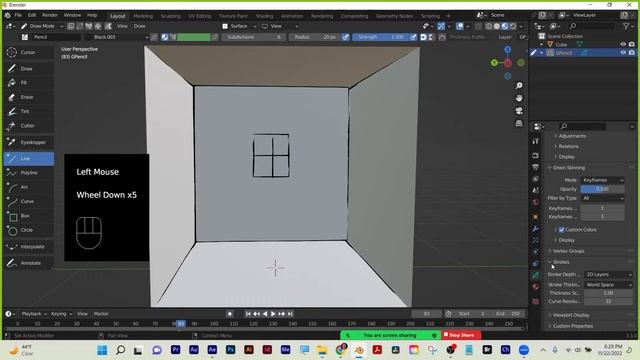This screenshot has width=640, height=360.
Task: Toggle radius pressure sensitivity button
Action: tap(345, 37)
